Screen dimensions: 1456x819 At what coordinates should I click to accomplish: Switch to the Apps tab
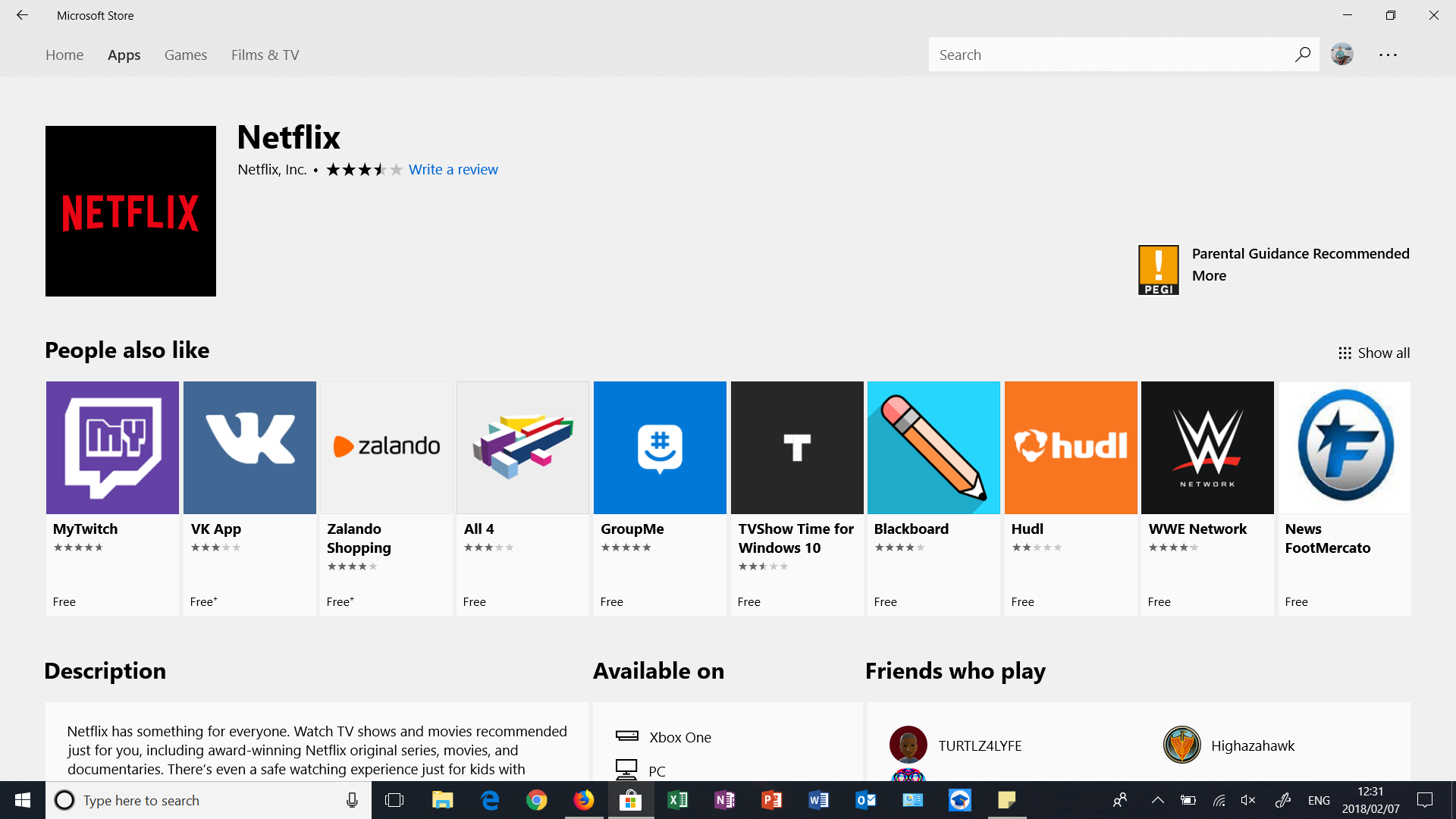124,55
